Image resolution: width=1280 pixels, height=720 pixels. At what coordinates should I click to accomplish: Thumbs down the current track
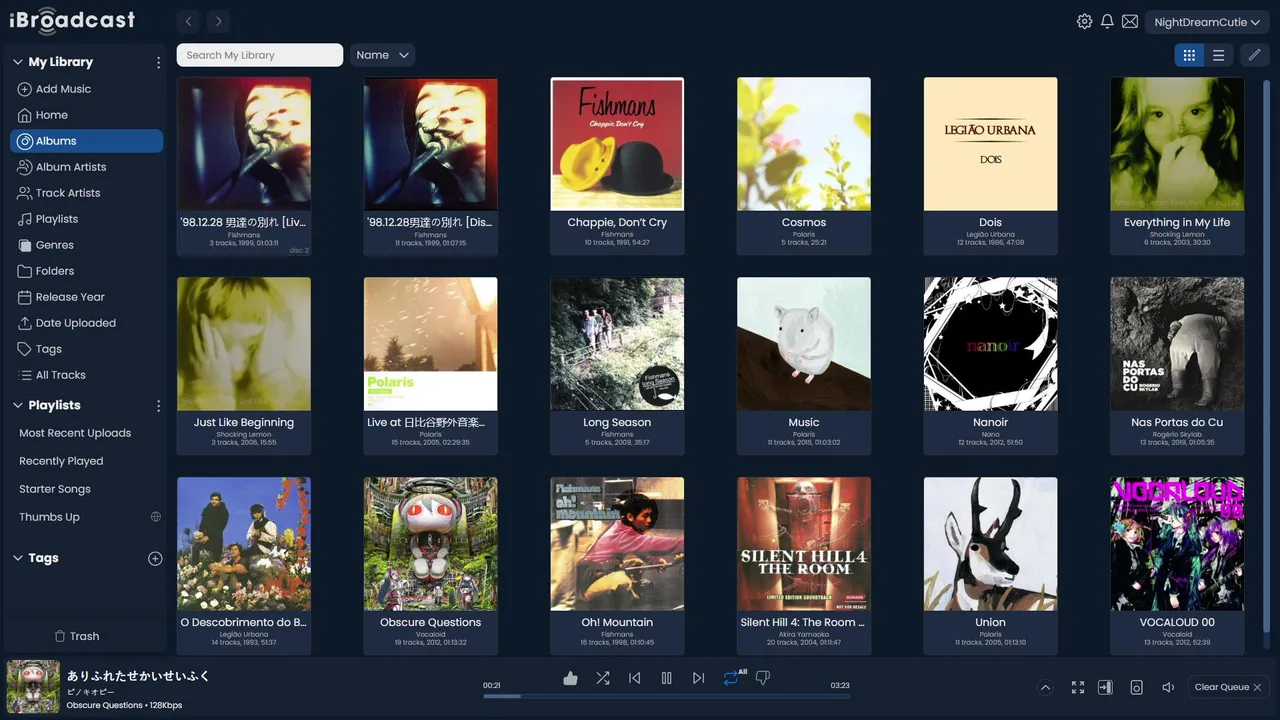tap(763, 678)
